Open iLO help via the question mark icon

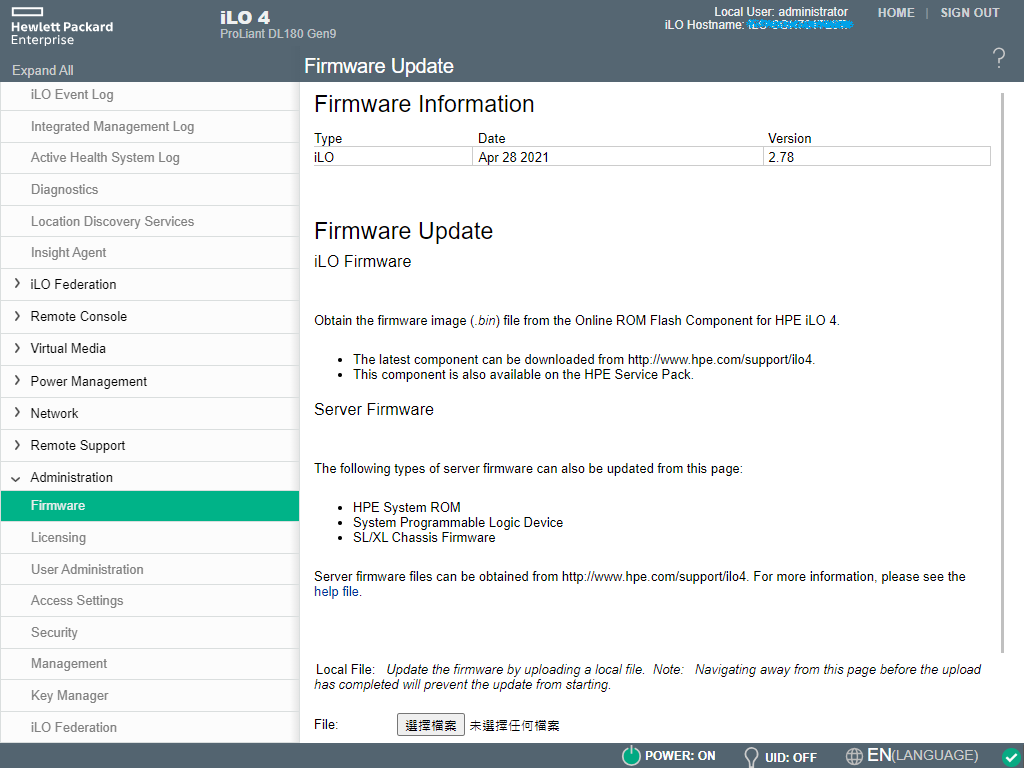click(x=998, y=59)
